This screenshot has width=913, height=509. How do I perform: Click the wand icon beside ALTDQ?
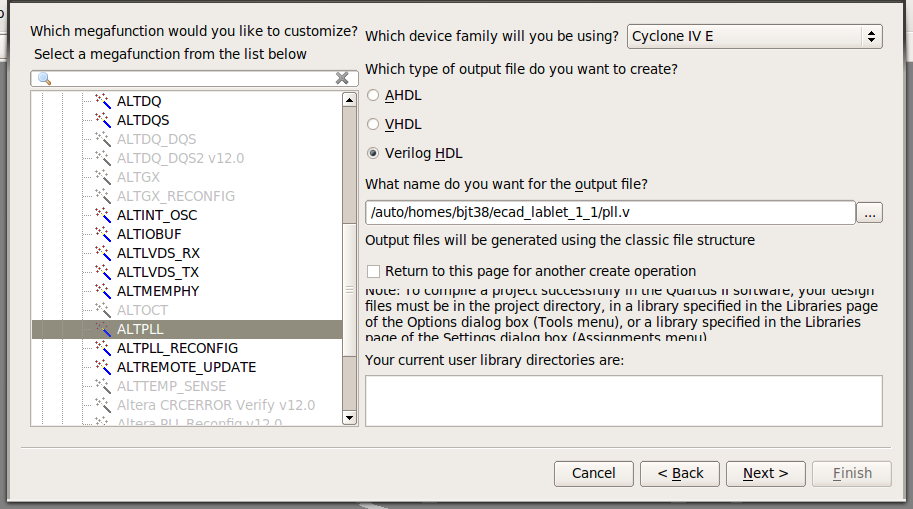point(102,101)
